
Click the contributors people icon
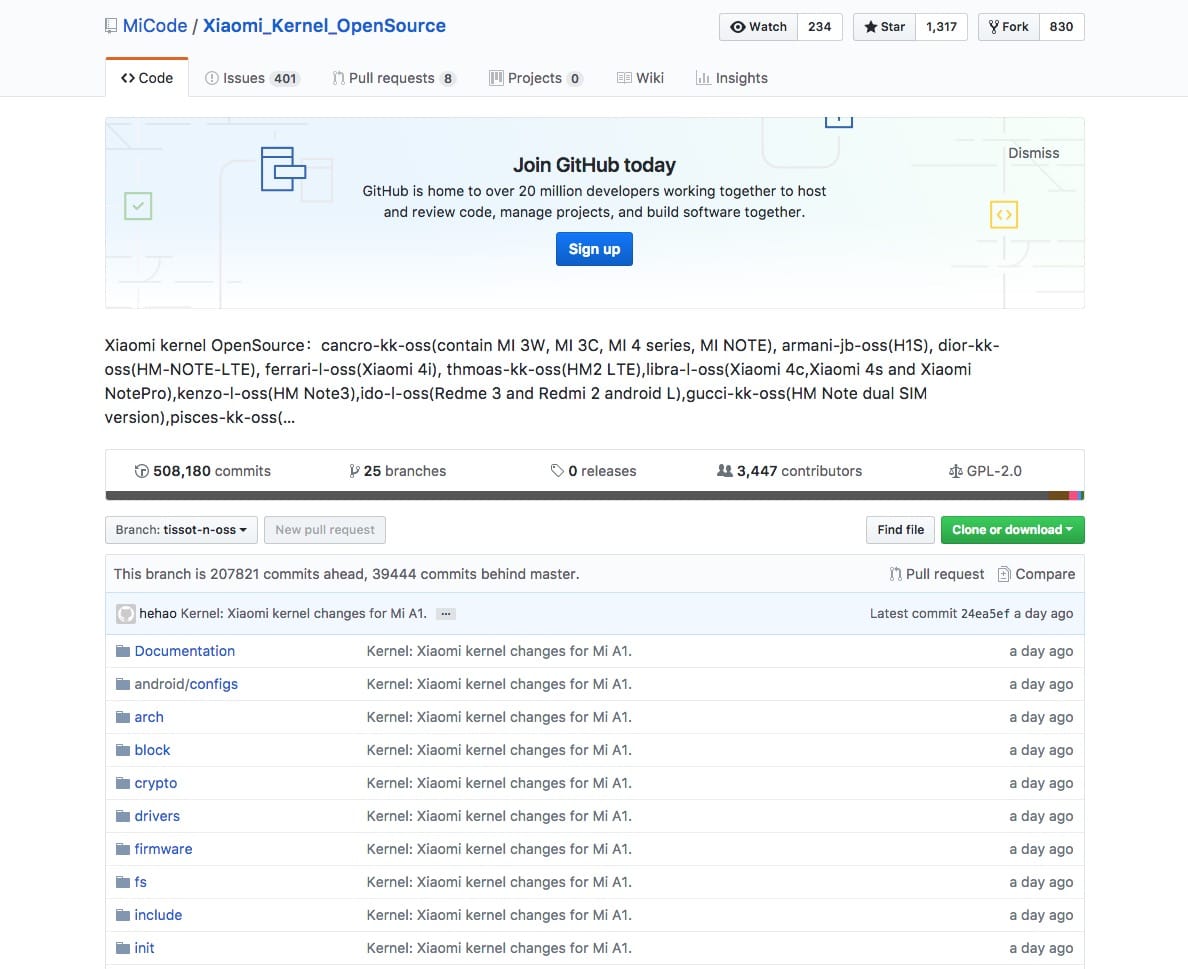(724, 471)
